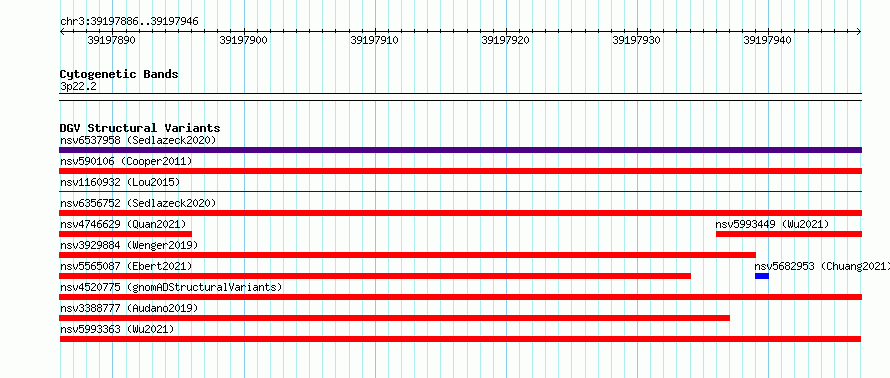890x378 pixels.
Task: Open the nsv3929884 (Wenger2019) label
Action: click(129, 245)
